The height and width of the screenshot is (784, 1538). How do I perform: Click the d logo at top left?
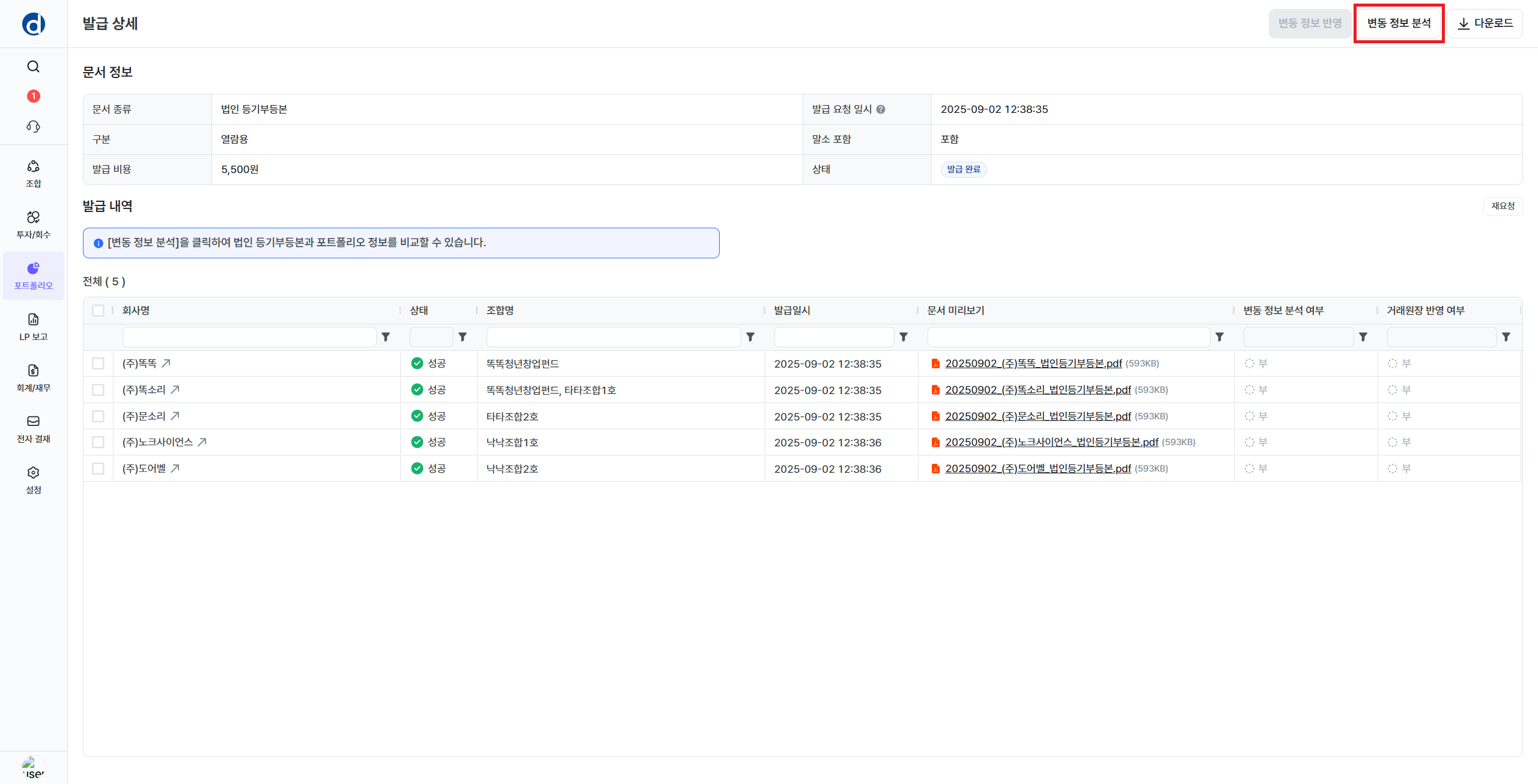point(34,24)
